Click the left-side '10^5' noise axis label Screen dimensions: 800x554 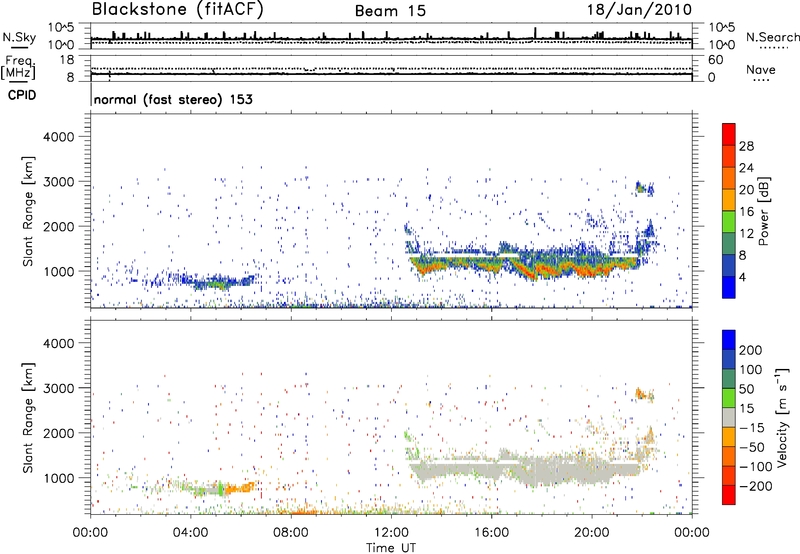[x=61, y=27]
